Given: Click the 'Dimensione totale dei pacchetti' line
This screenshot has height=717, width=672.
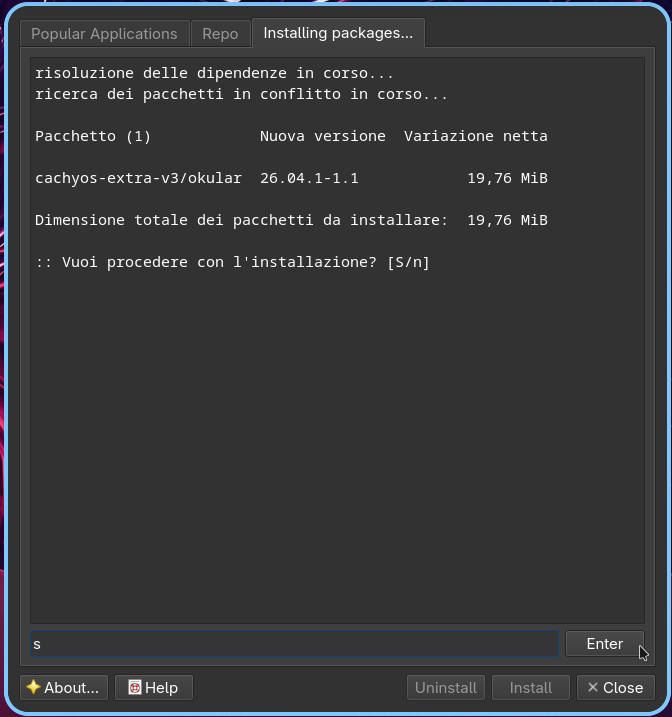Looking at the screenshot, I should pyautogui.click(x=291, y=220).
